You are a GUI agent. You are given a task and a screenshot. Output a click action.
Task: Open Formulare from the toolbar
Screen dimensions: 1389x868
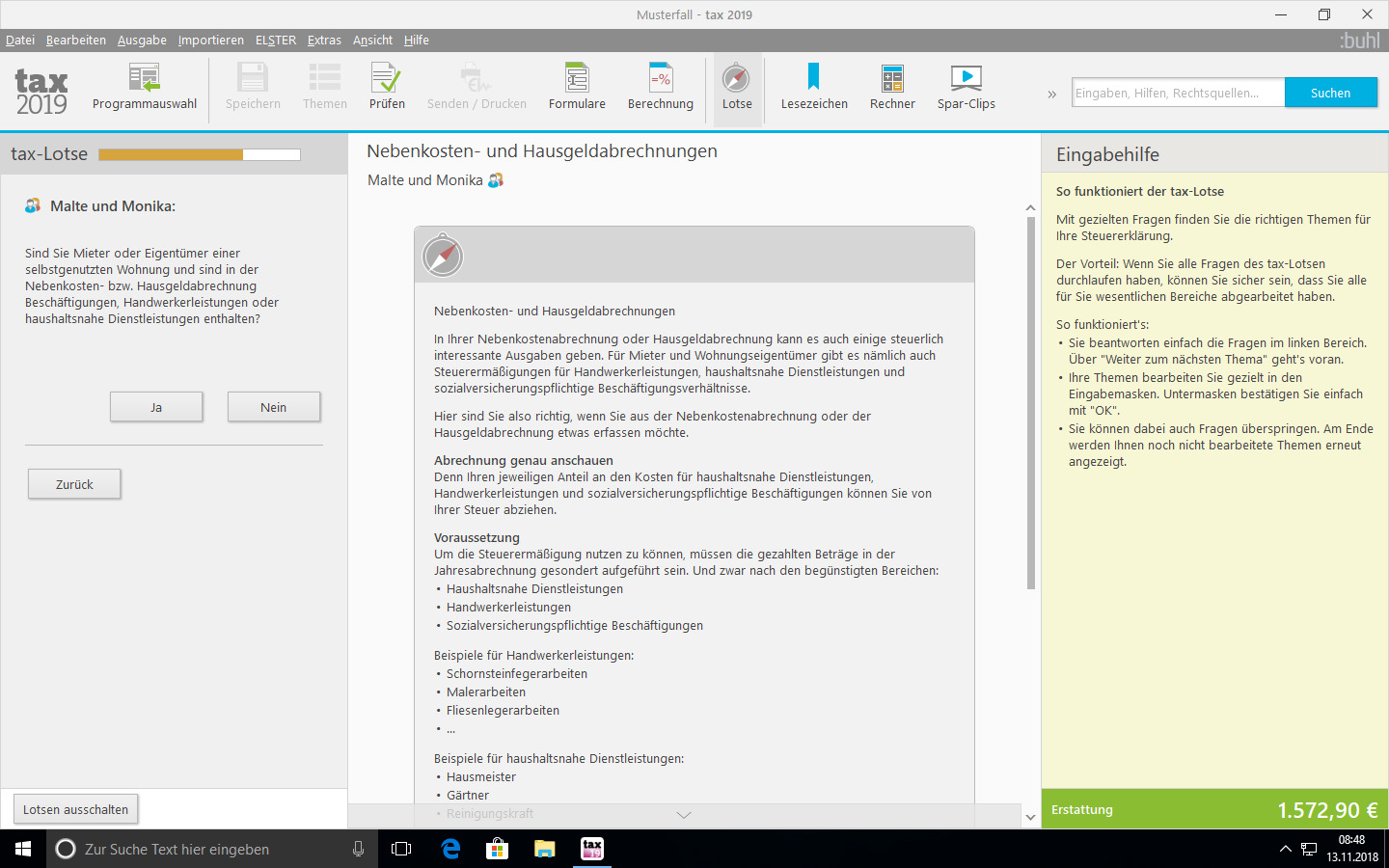577,88
